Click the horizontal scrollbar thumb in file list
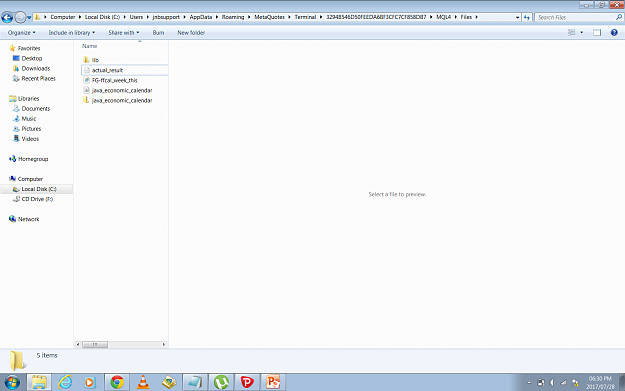The image size is (625, 391). click(95, 344)
